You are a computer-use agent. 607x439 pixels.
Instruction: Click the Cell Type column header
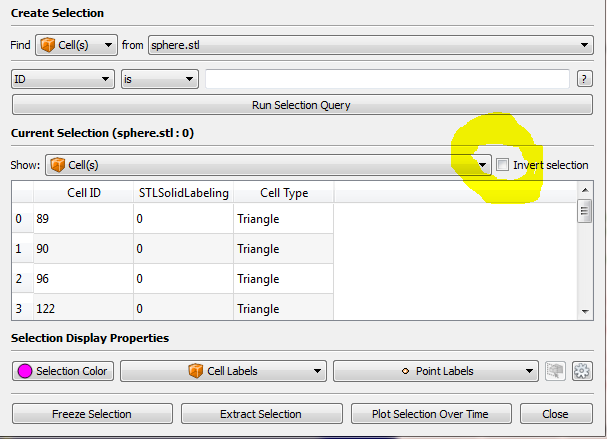(284, 192)
